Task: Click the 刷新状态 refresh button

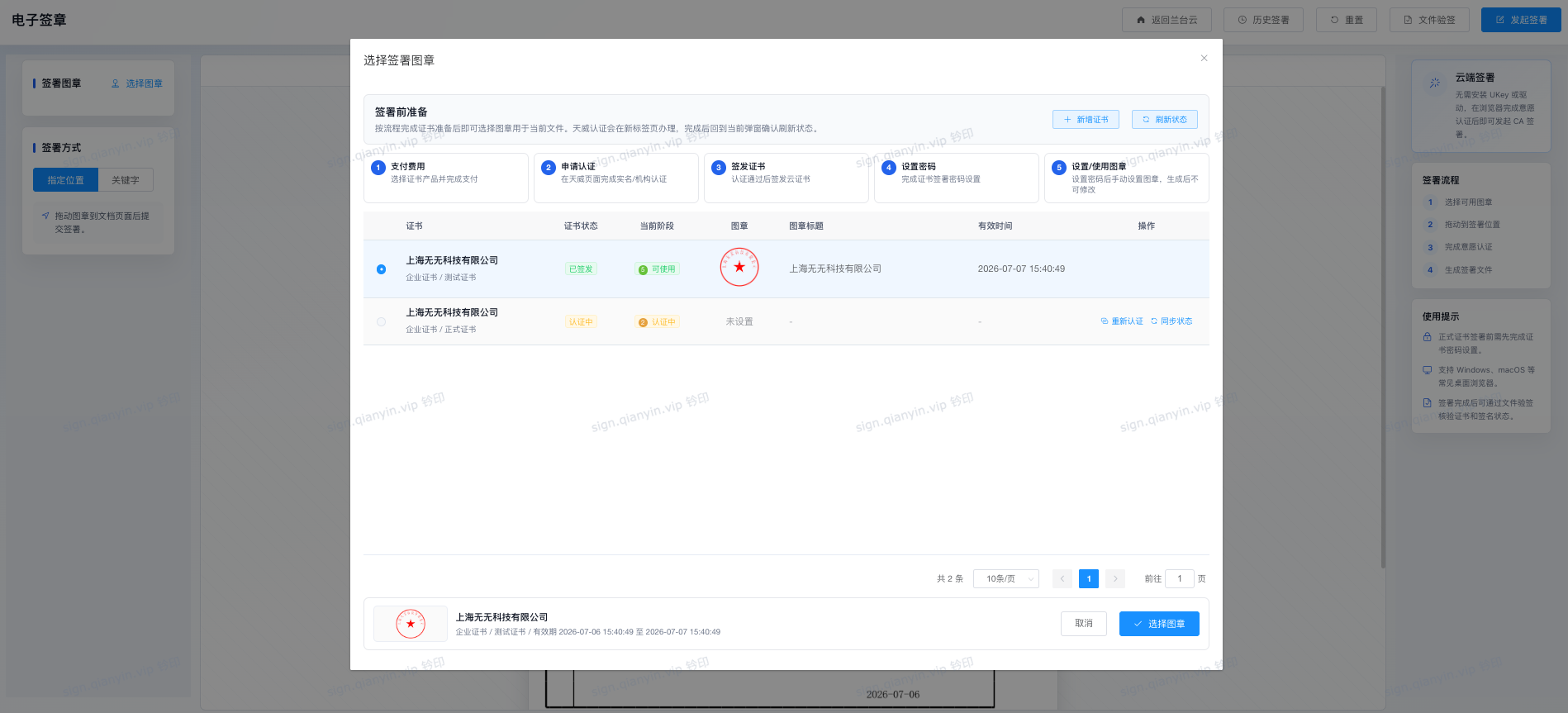Action: point(1164,120)
